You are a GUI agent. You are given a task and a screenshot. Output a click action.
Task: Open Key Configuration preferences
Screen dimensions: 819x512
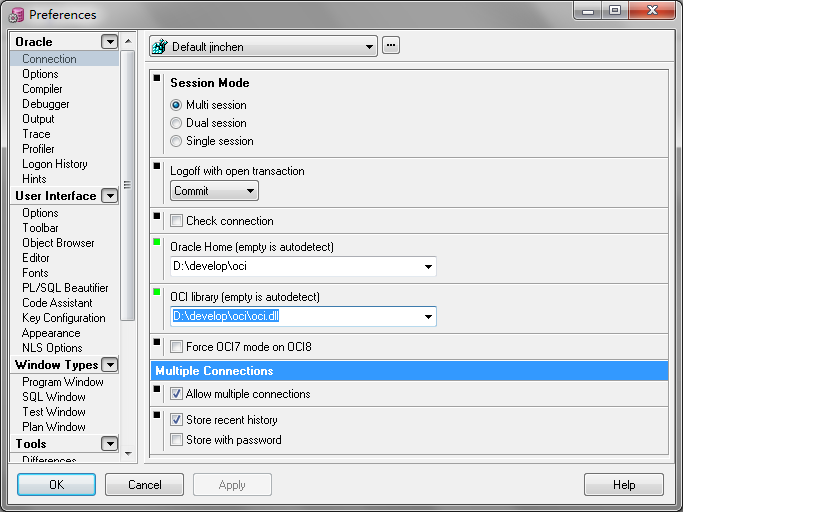point(64,318)
